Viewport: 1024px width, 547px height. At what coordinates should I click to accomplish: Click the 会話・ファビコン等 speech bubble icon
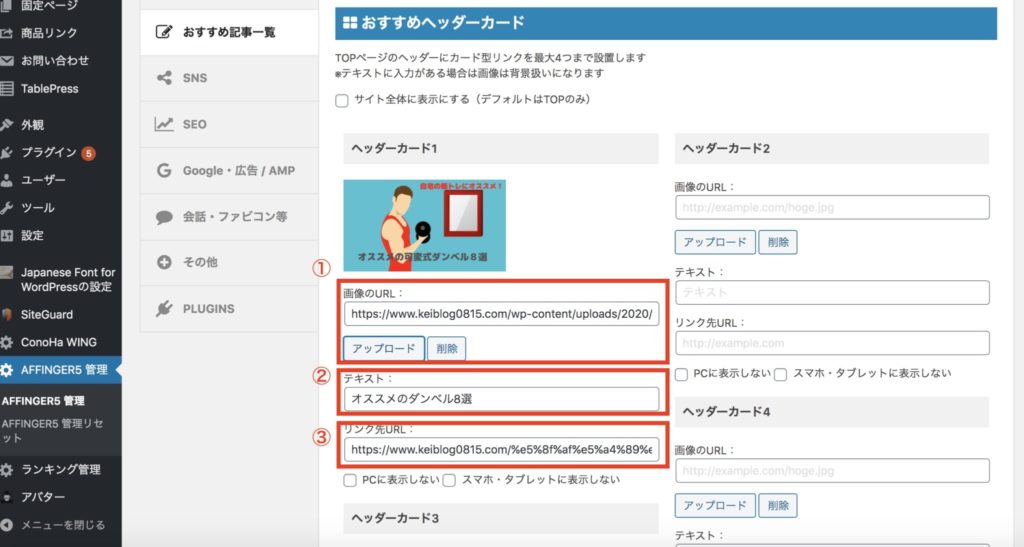[164, 217]
